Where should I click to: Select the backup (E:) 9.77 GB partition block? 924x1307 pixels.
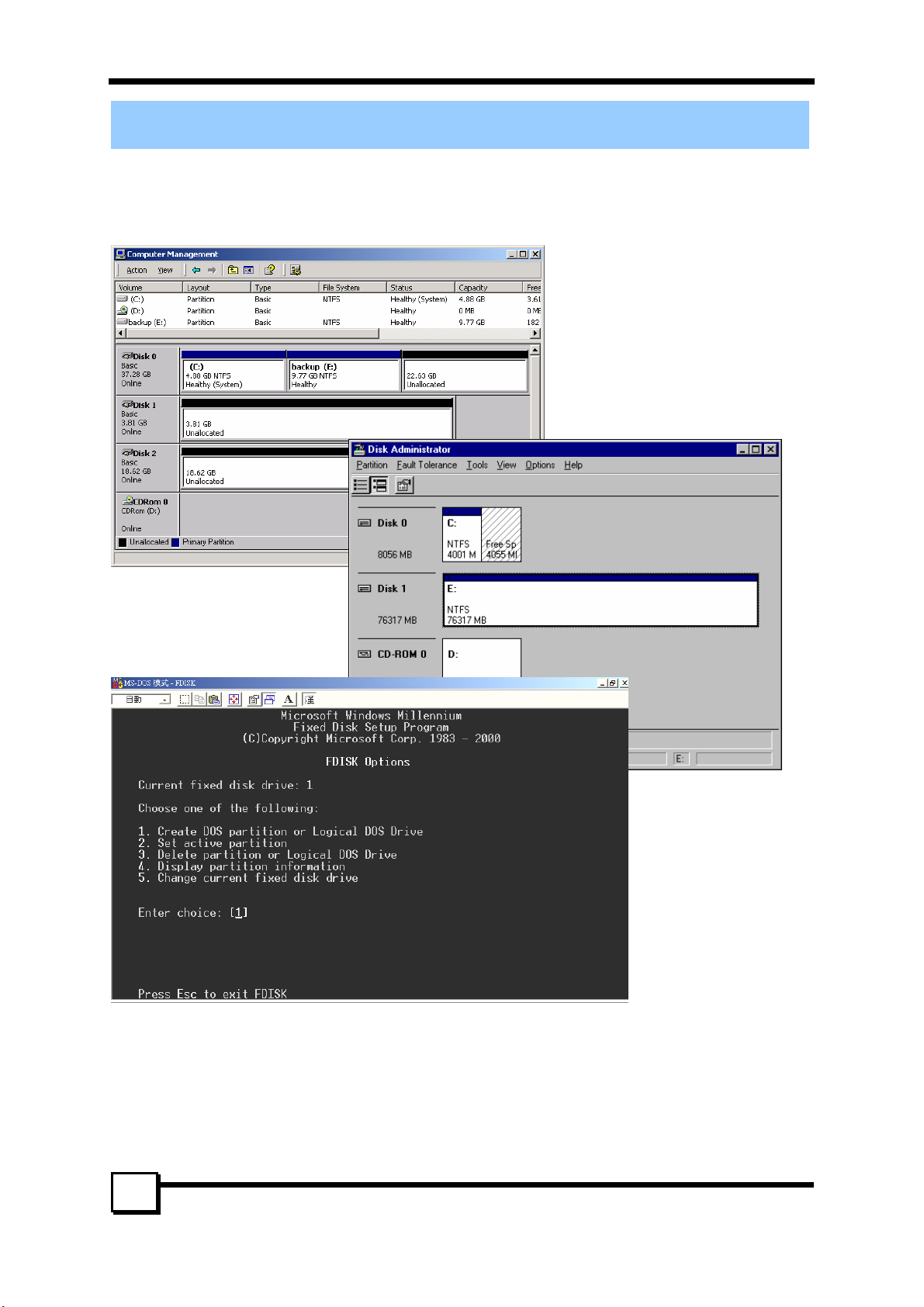click(344, 371)
